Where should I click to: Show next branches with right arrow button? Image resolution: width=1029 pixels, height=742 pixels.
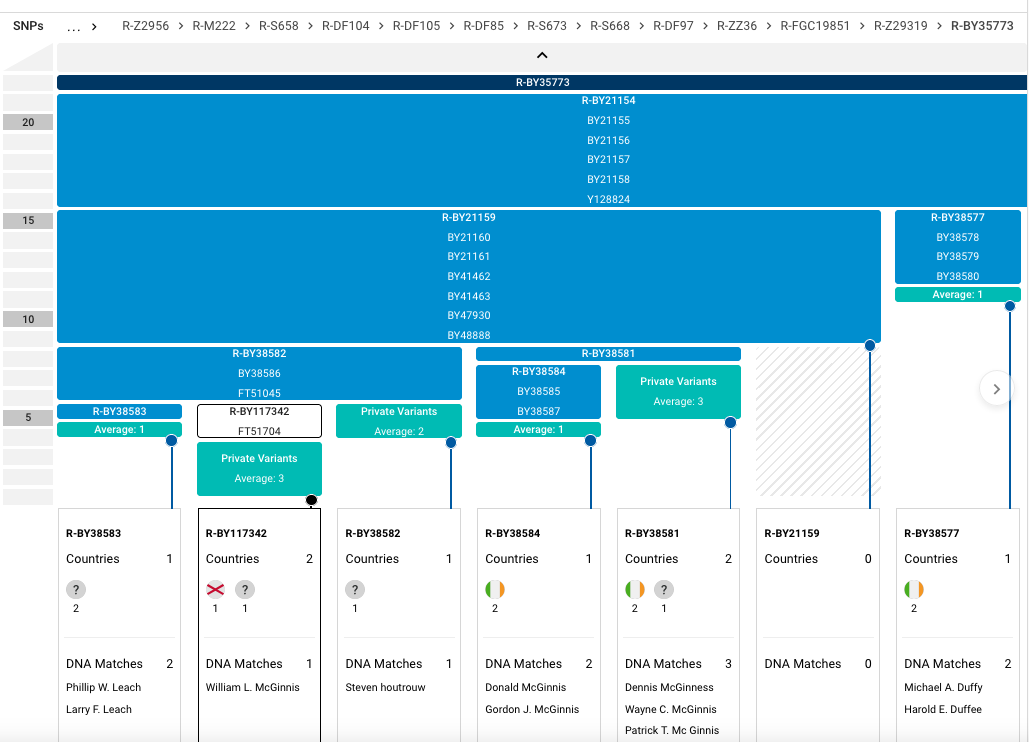tap(996, 389)
